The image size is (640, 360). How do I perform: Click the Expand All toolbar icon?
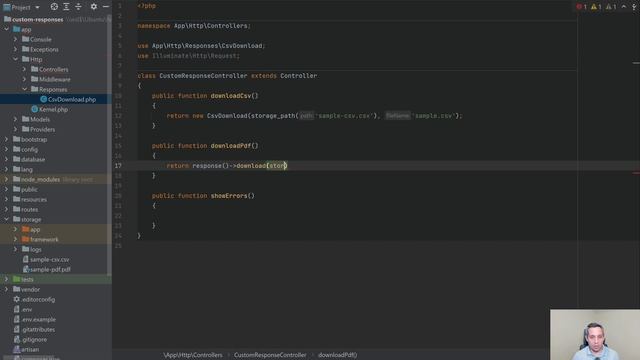point(66,7)
